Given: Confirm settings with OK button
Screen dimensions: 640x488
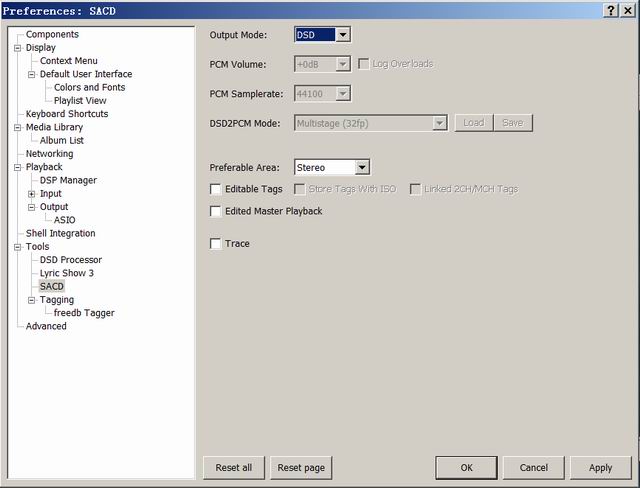Looking at the screenshot, I should coord(466,467).
